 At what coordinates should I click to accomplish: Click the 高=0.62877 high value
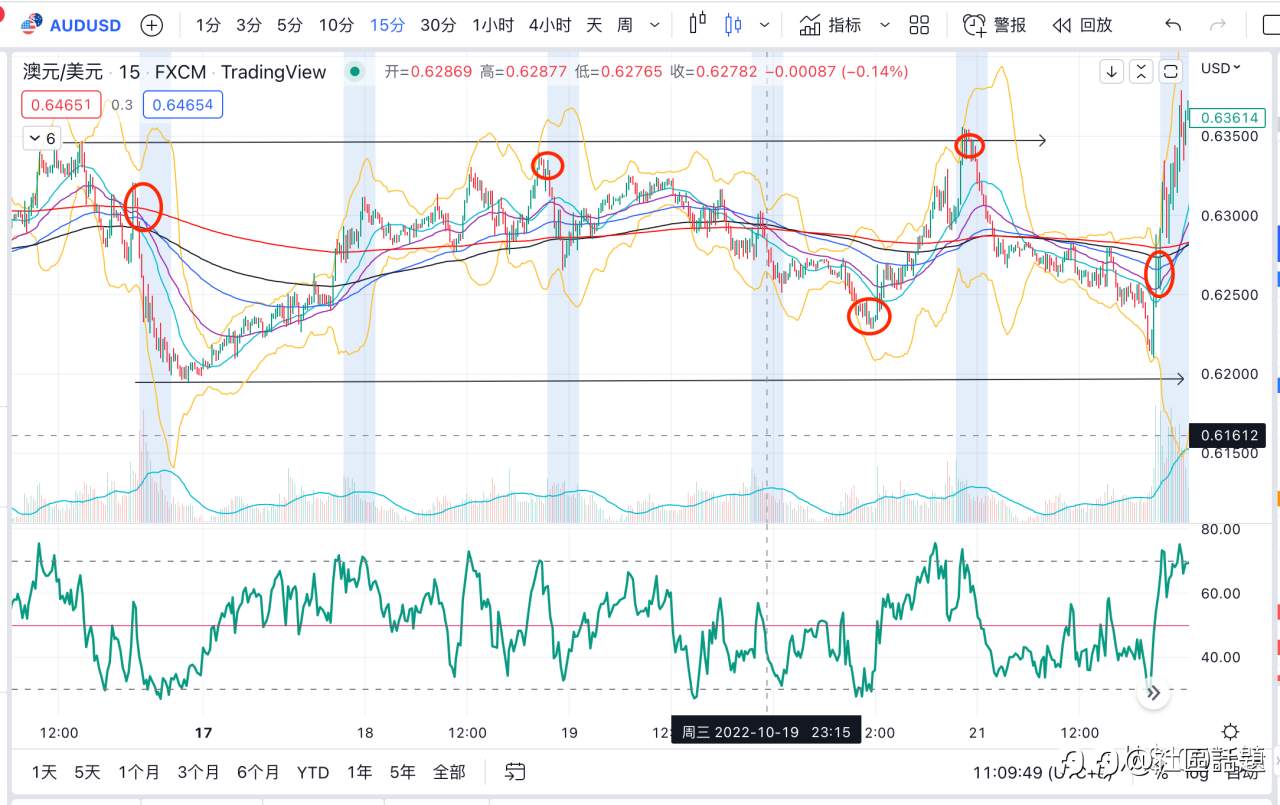[525, 72]
